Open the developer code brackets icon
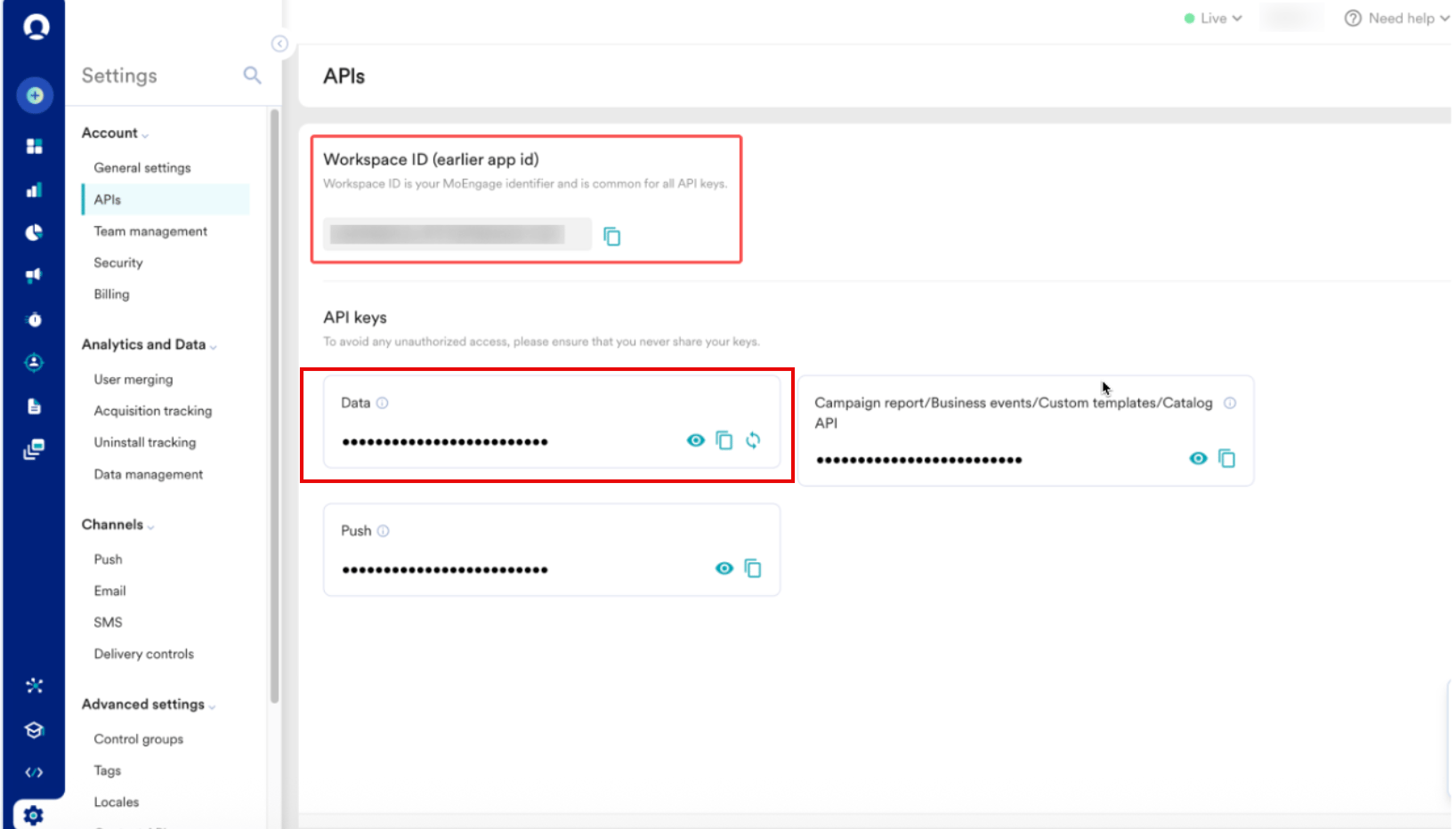Viewport: 1456px width, 829px height. point(35,772)
